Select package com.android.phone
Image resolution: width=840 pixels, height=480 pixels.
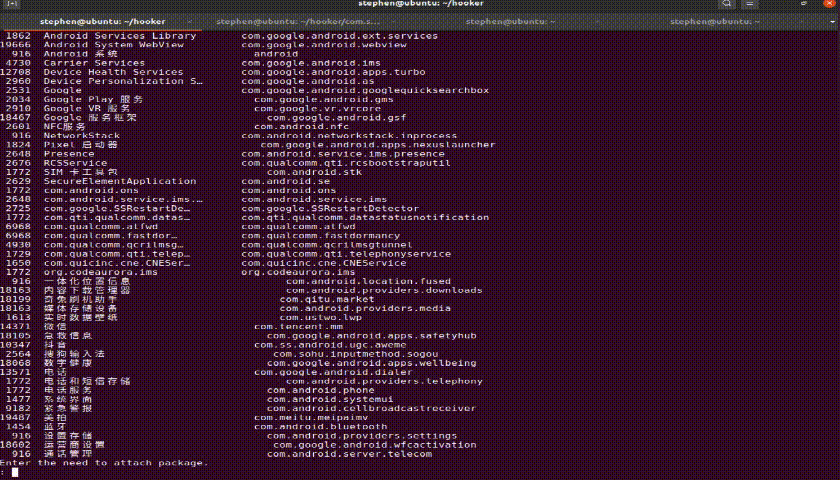320,390
